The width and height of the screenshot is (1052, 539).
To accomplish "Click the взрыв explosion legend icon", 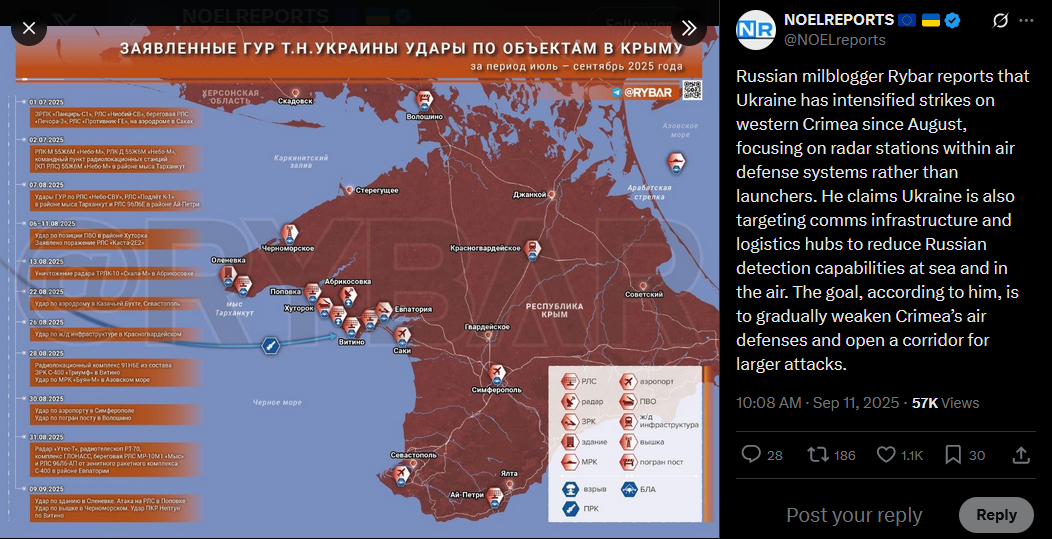I will [570, 489].
